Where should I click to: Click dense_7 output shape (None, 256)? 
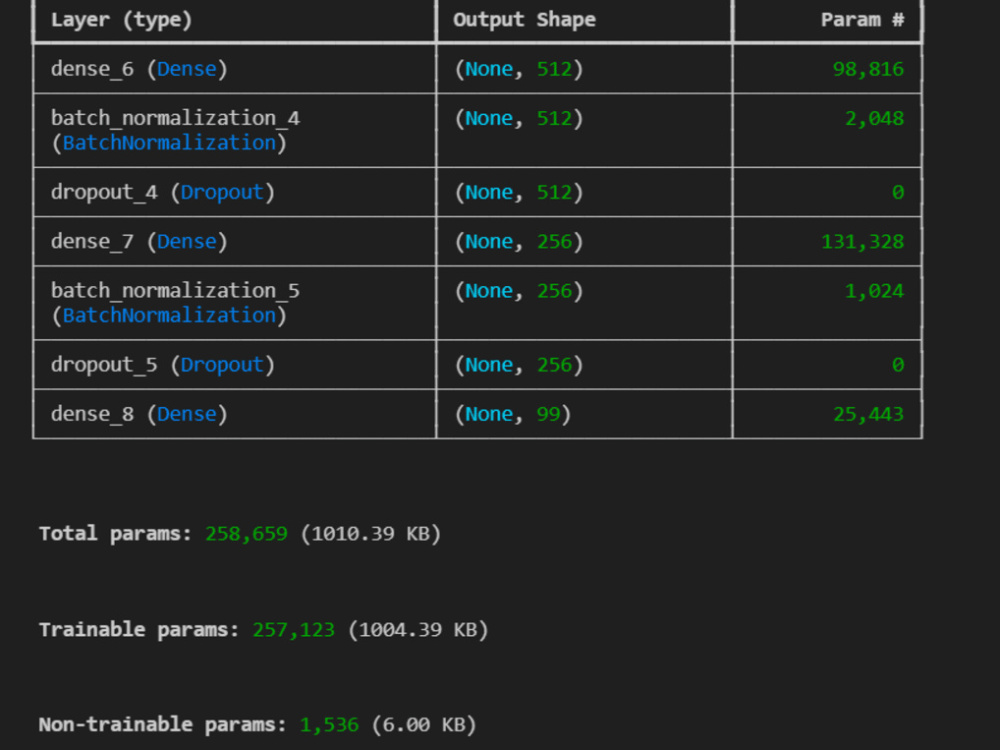pos(518,242)
